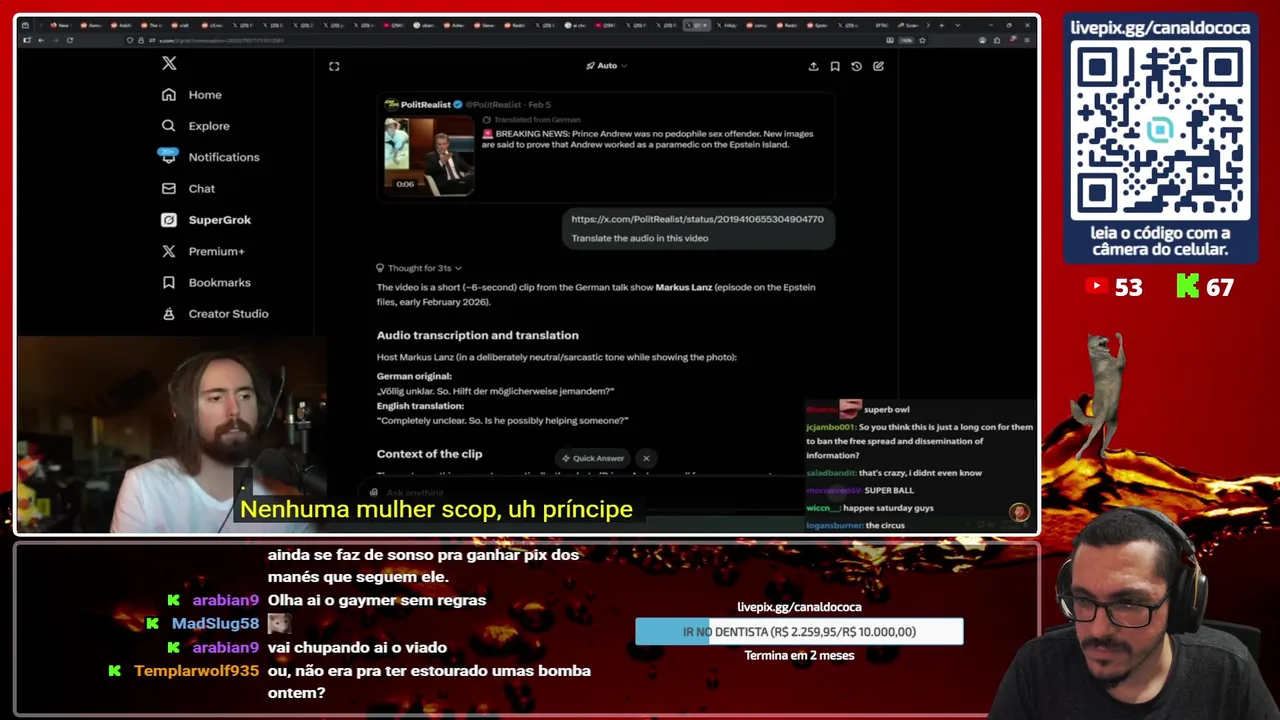Bookmark this Grok conversation

(835, 66)
